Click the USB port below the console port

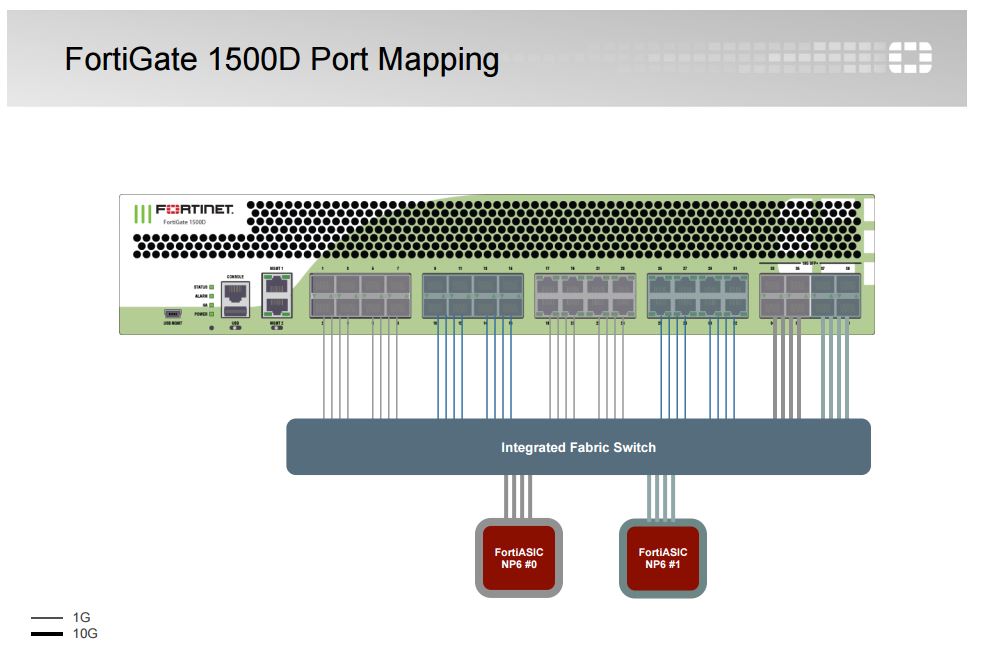click(235, 311)
